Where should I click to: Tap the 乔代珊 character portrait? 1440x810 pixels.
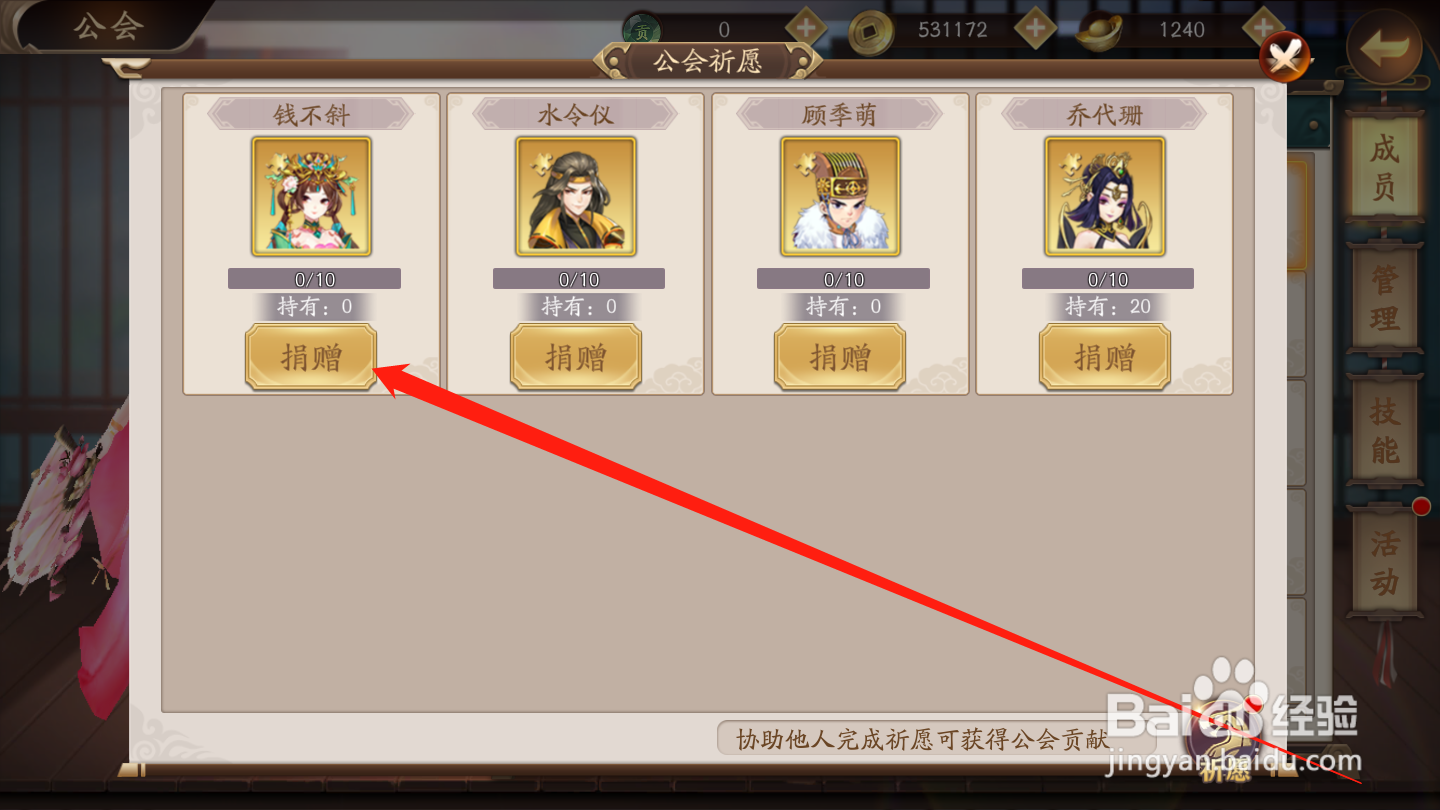pyautogui.click(x=1105, y=196)
